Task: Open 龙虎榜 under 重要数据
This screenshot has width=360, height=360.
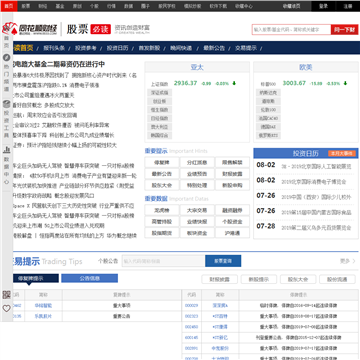Action: pos(162,210)
